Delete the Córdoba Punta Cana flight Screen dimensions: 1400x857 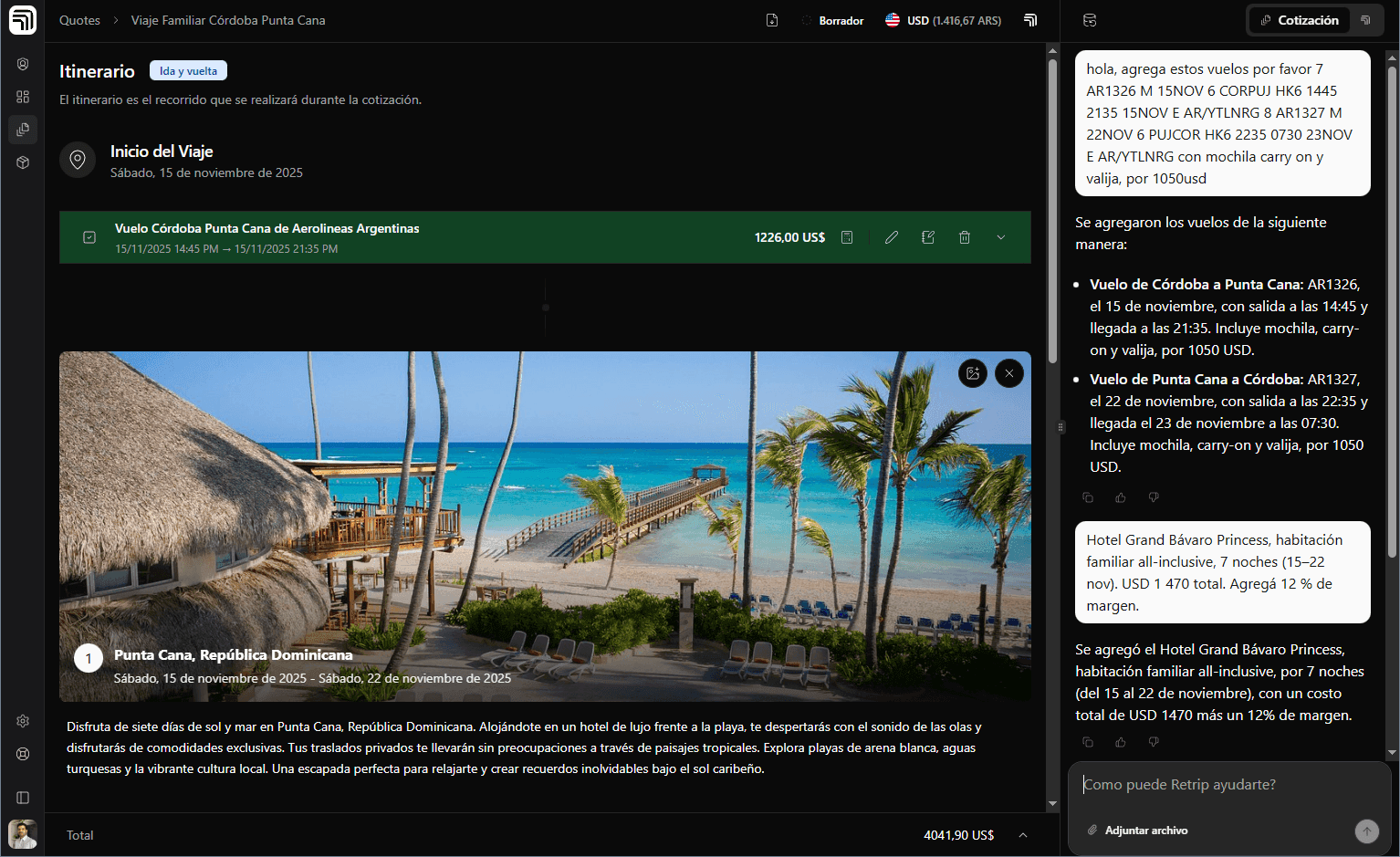(x=964, y=237)
